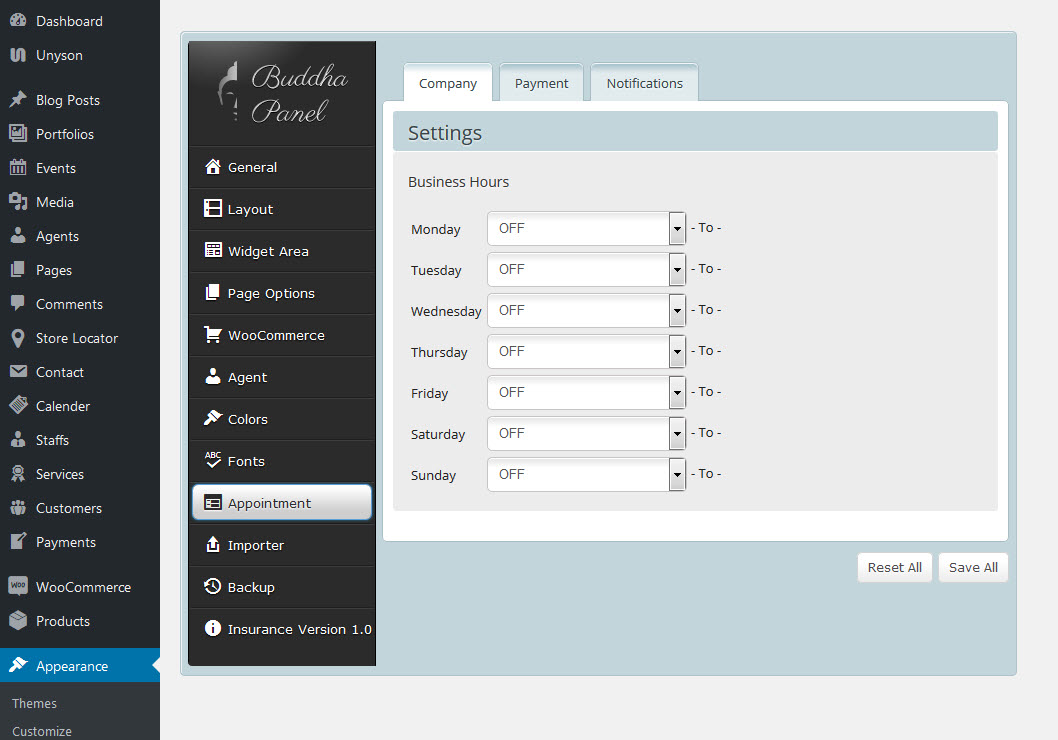
Task: Click the WooCommerce cart icon in Buddha Panel
Action: [213, 335]
